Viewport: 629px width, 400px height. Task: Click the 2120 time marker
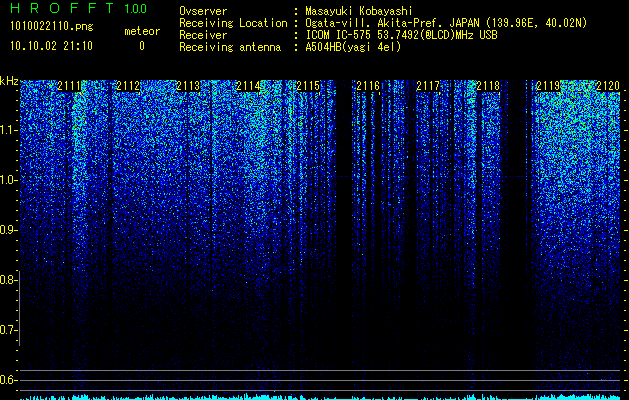coord(608,86)
